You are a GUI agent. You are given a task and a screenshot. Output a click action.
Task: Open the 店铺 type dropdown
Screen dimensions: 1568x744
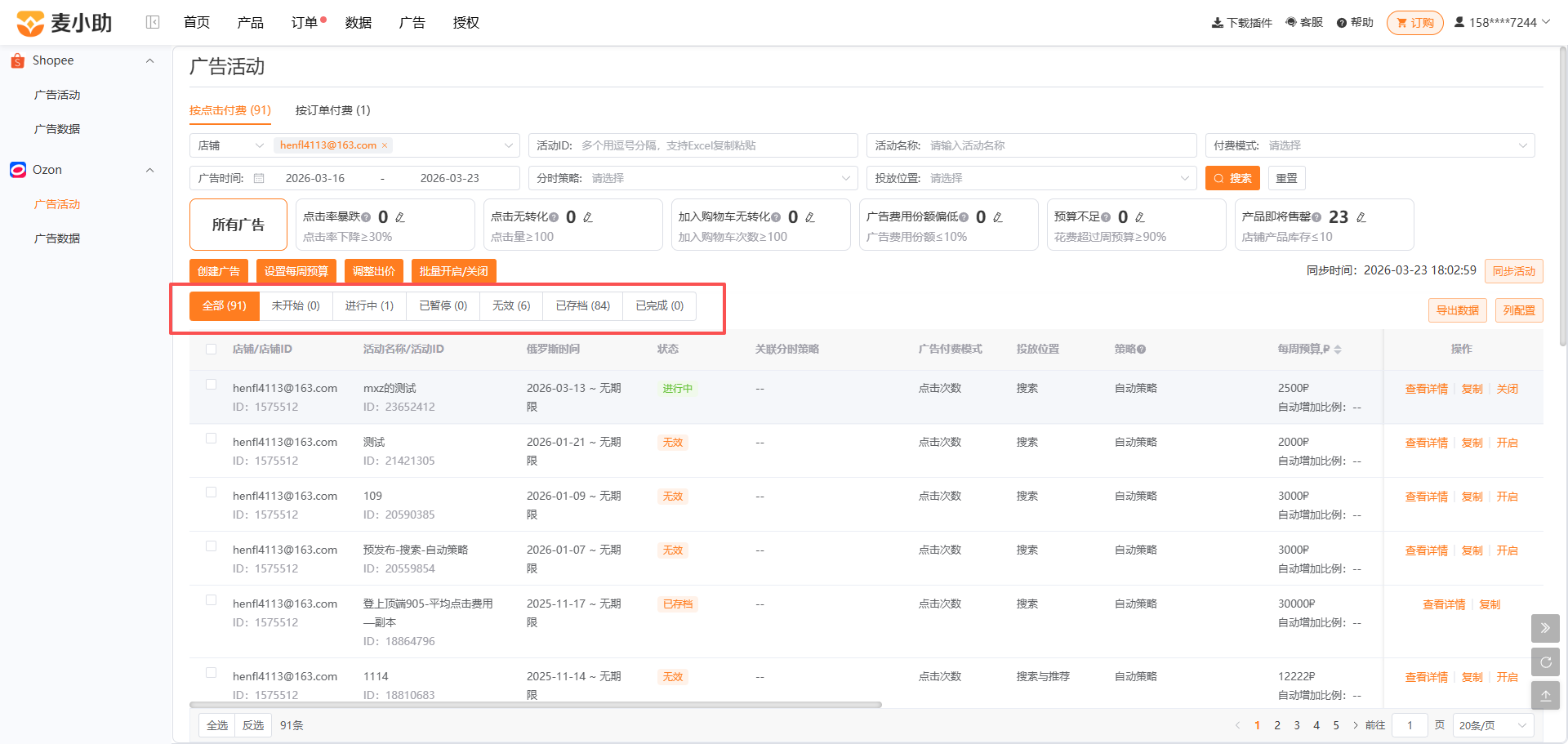click(x=231, y=145)
